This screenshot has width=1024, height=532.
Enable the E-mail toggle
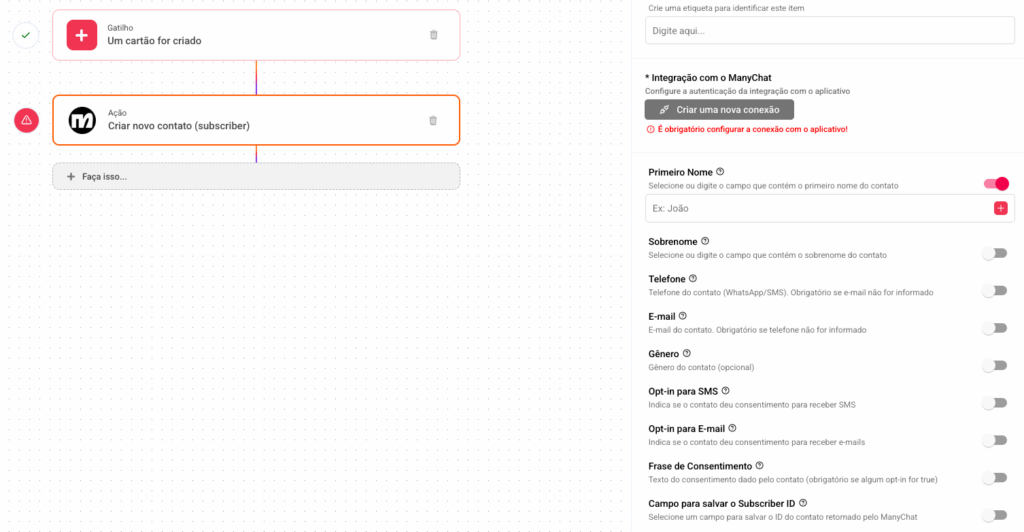[x=994, y=328]
